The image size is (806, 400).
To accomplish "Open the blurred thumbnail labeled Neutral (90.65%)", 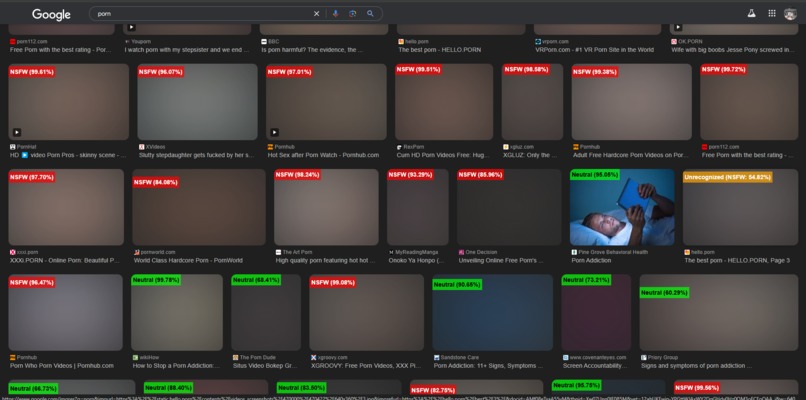I will (492, 313).
